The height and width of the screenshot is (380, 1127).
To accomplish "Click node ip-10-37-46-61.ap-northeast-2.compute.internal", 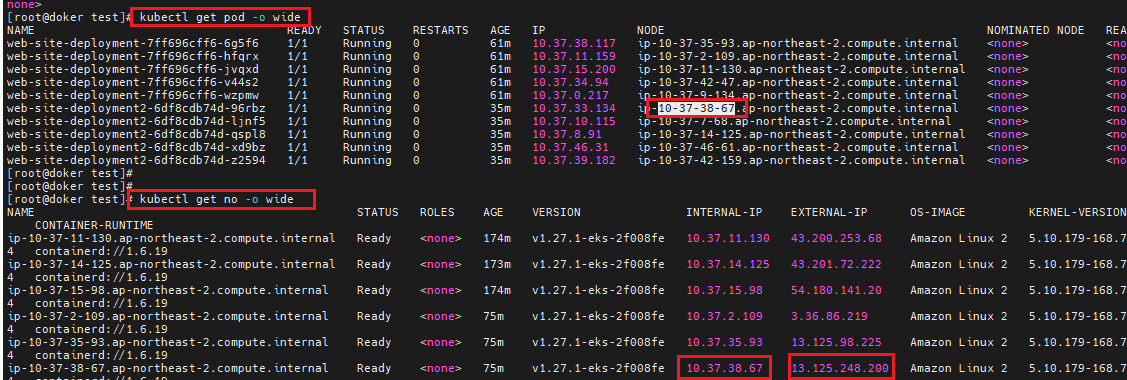I will coord(798,147).
